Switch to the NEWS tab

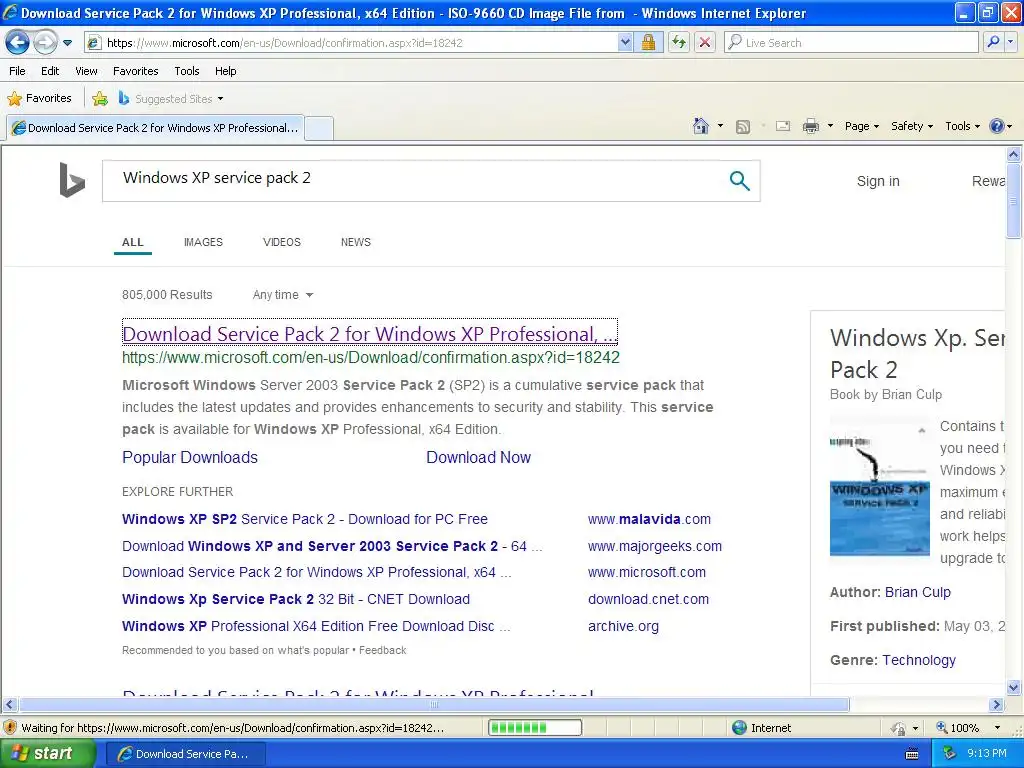click(x=355, y=242)
